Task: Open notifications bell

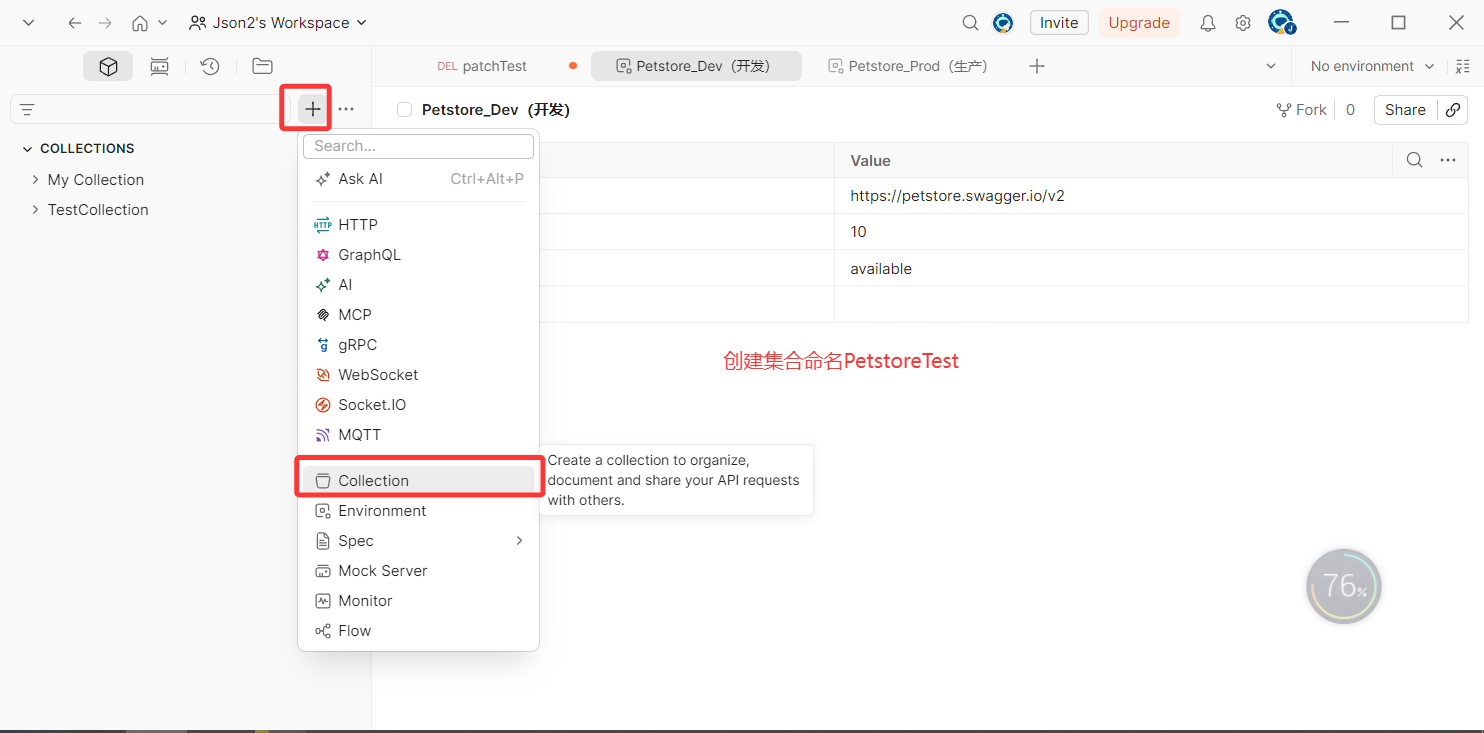Action: (1208, 23)
